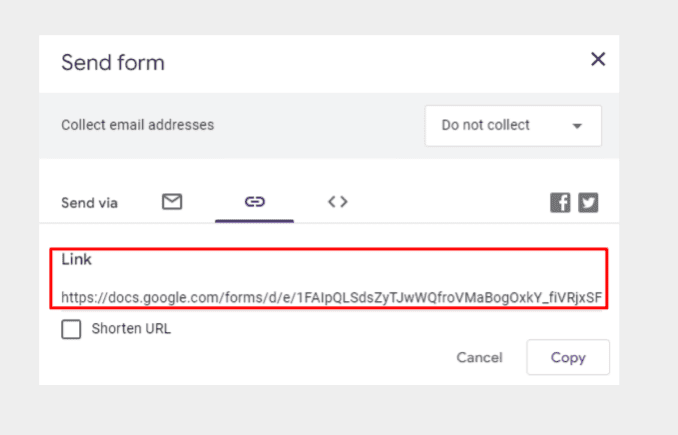Share the form via Facebook icon
This screenshot has height=435, width=678.
tap(560, 202)
